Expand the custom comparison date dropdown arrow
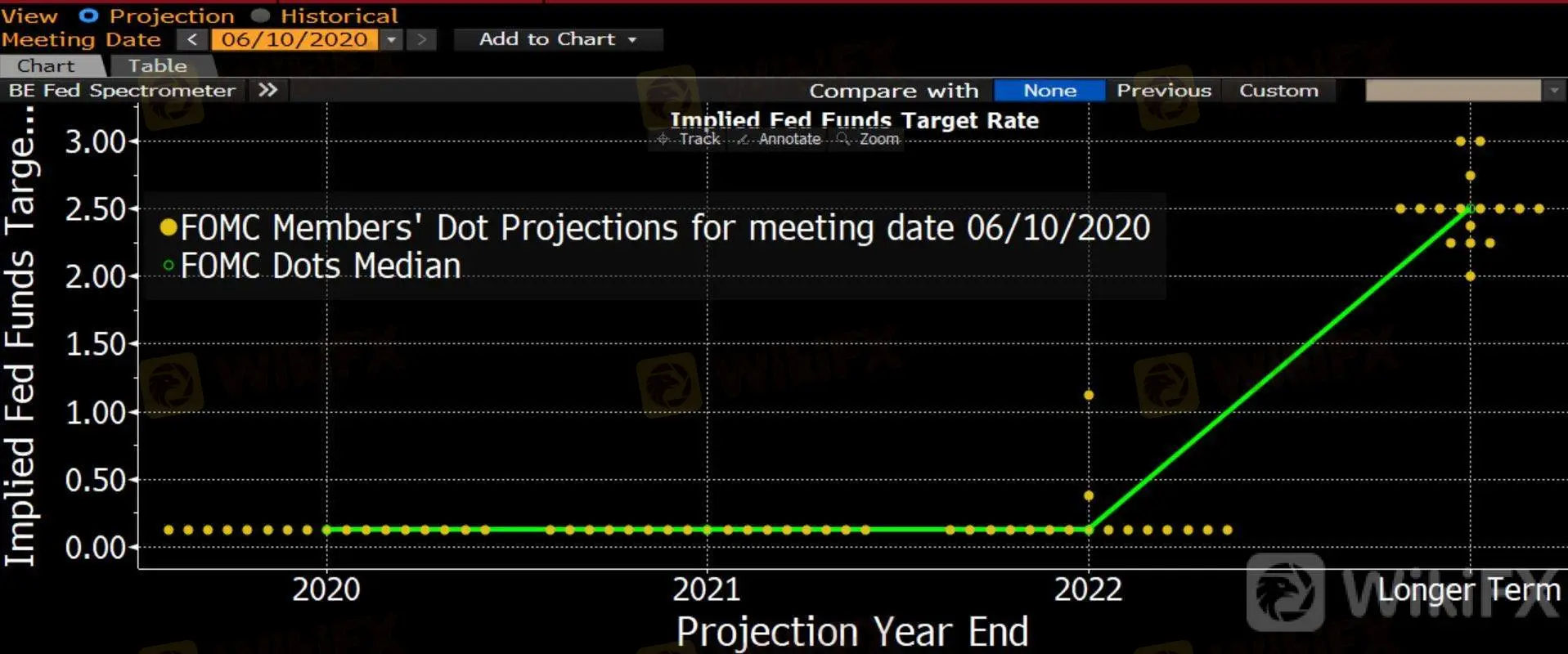Image resolution: width=1568 pixels, height=654 pixels. pyautogui.click(x=1554, y=90)
